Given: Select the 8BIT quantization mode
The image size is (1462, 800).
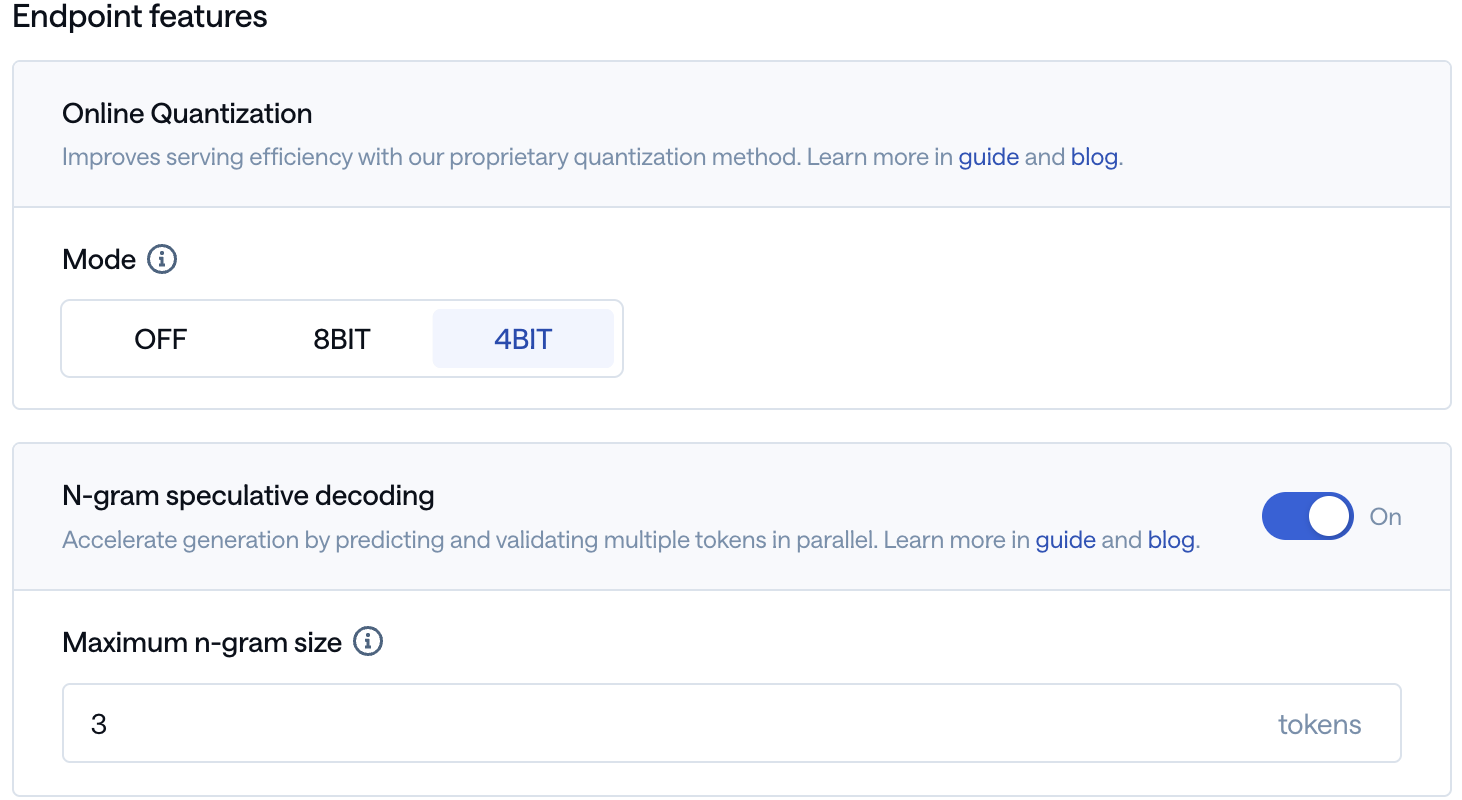Looking at the screenshot, I should [342, 339].
